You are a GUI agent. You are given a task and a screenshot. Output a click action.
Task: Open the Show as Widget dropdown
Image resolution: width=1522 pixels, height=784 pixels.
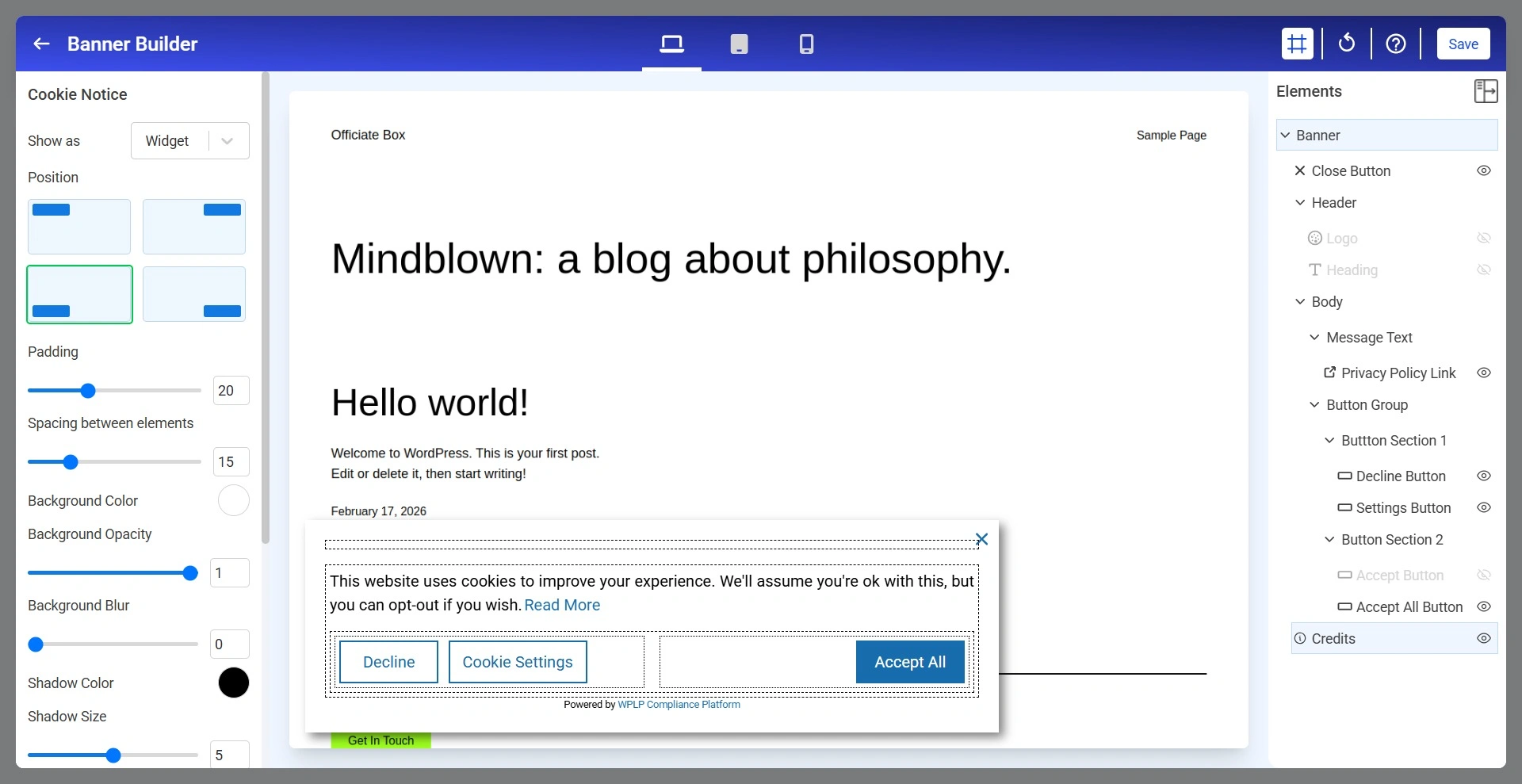click(x=190, y=140)
